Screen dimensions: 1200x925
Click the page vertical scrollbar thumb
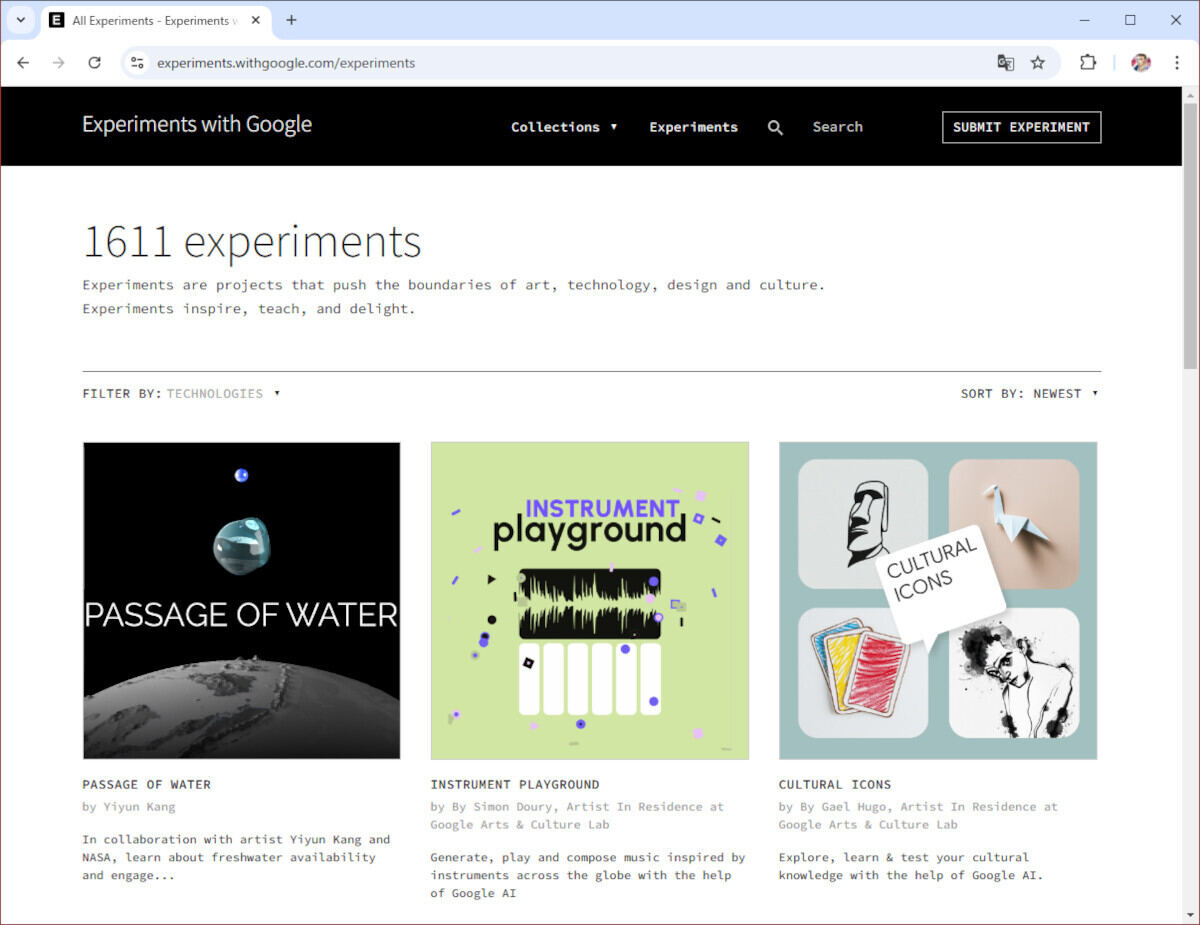[1190, 235]
